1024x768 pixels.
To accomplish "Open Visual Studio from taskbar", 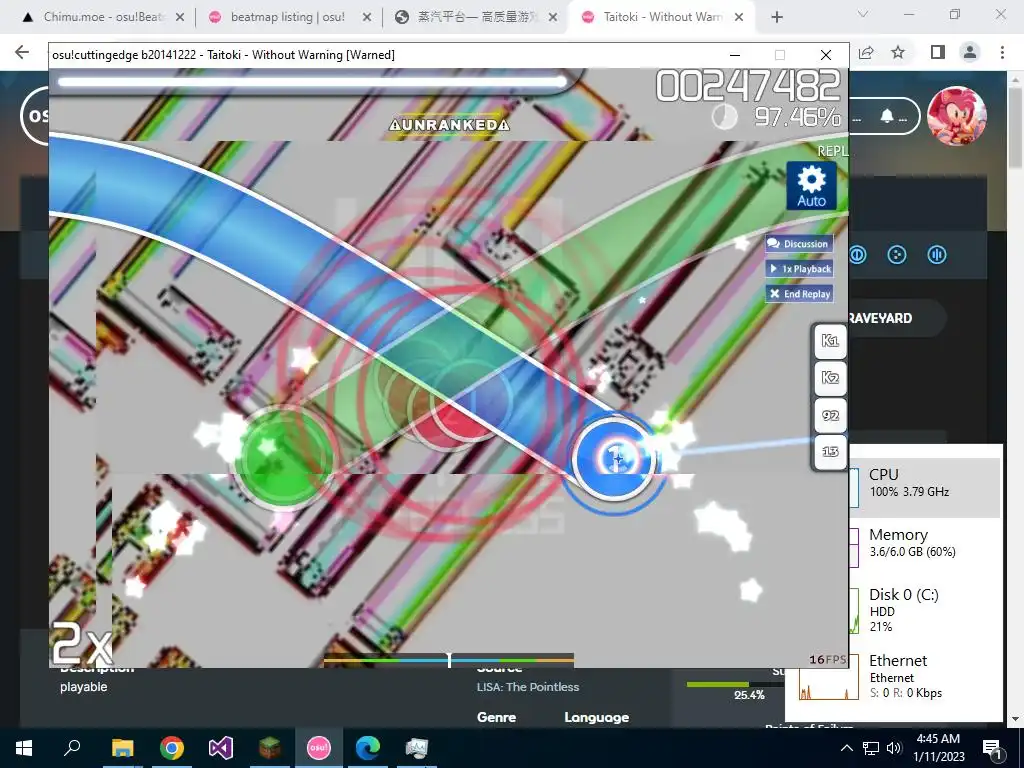I will tap(221, 748).
